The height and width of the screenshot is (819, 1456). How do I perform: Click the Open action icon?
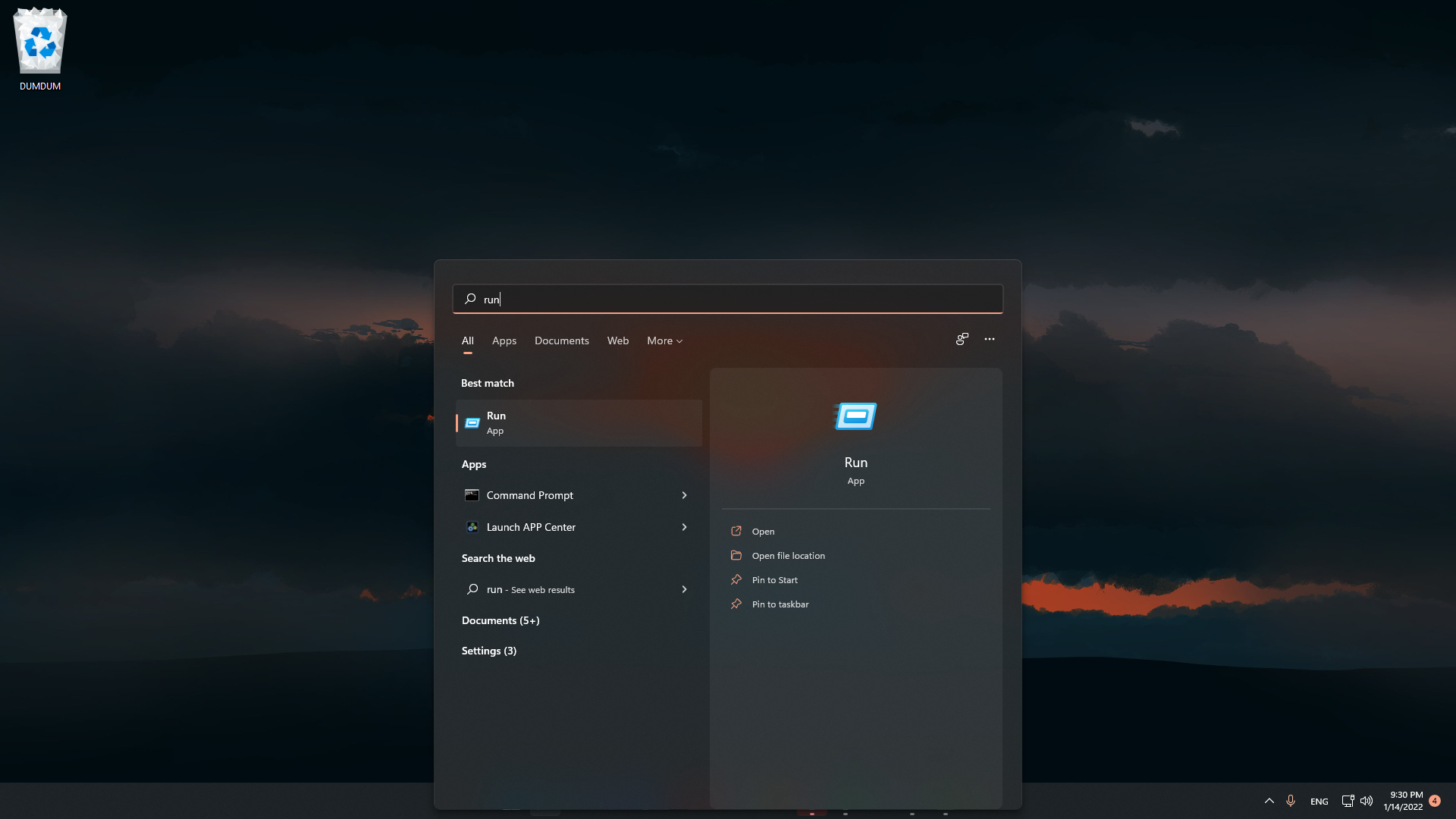point(736,532)
